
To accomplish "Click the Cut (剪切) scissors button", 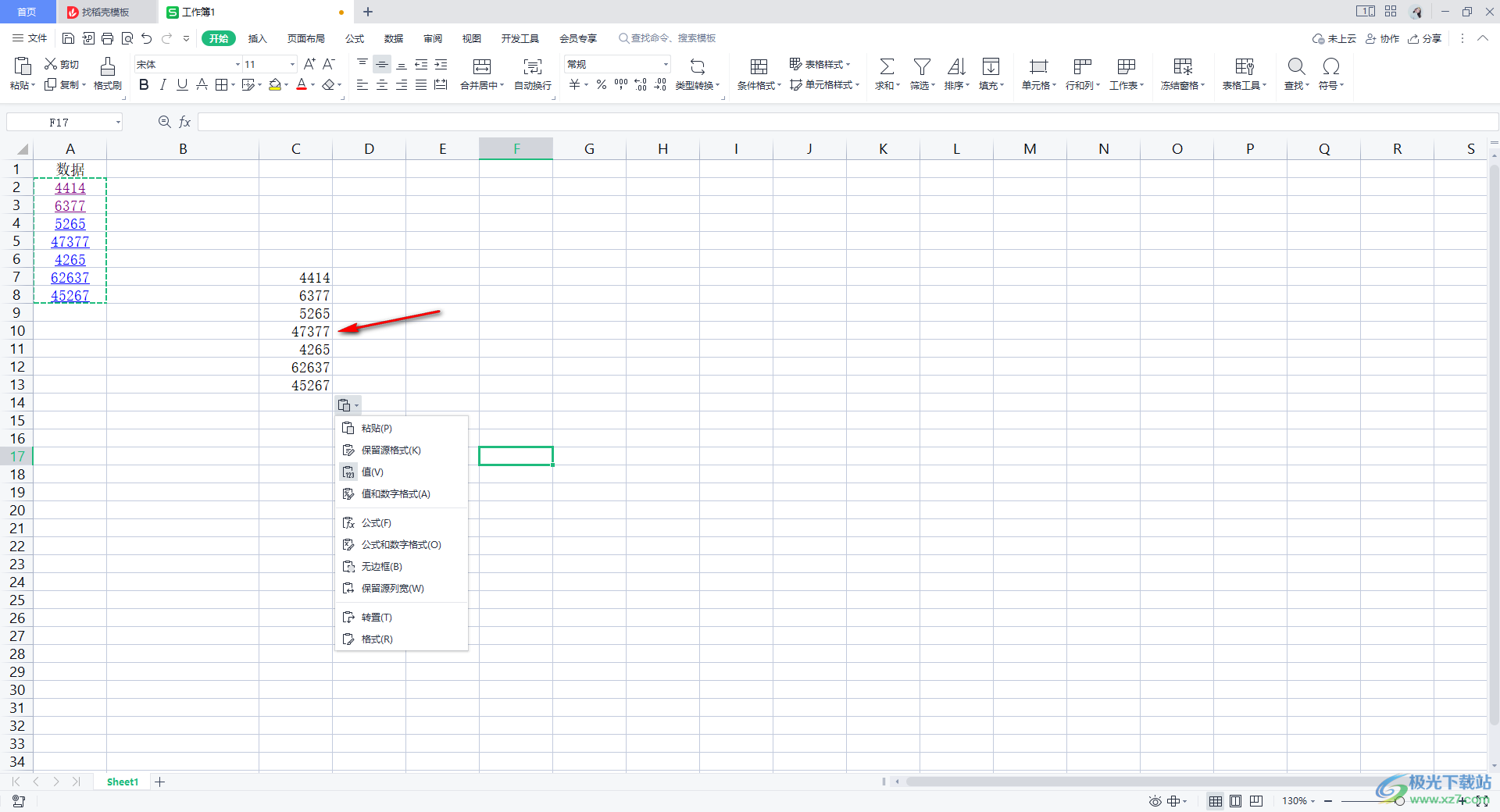I will coord(61,64).
